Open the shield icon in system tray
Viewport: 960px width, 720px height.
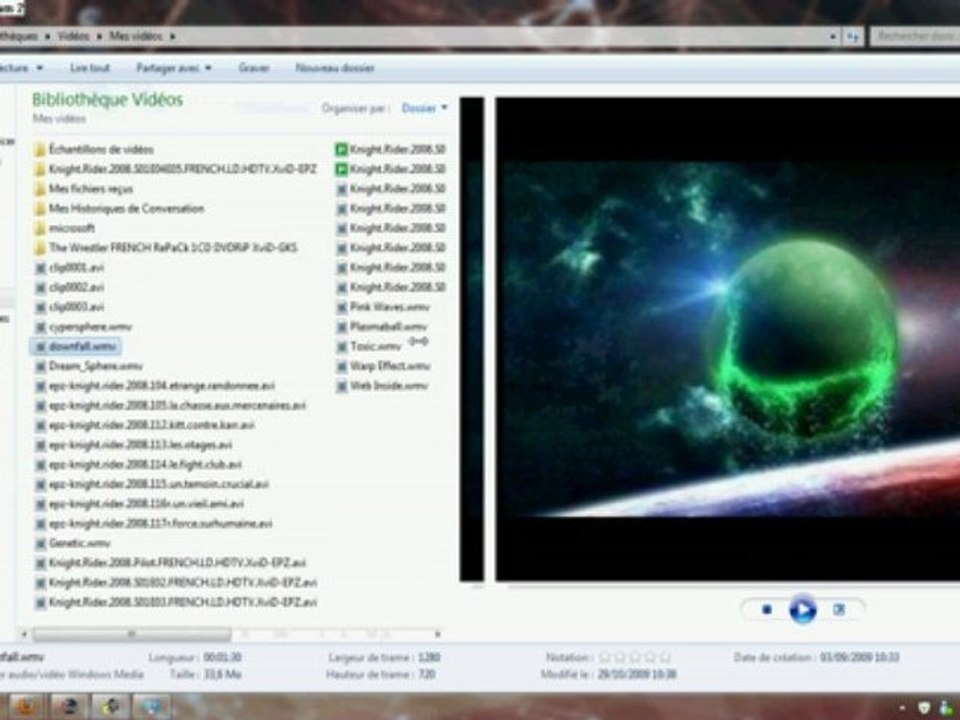coord(925,708)
